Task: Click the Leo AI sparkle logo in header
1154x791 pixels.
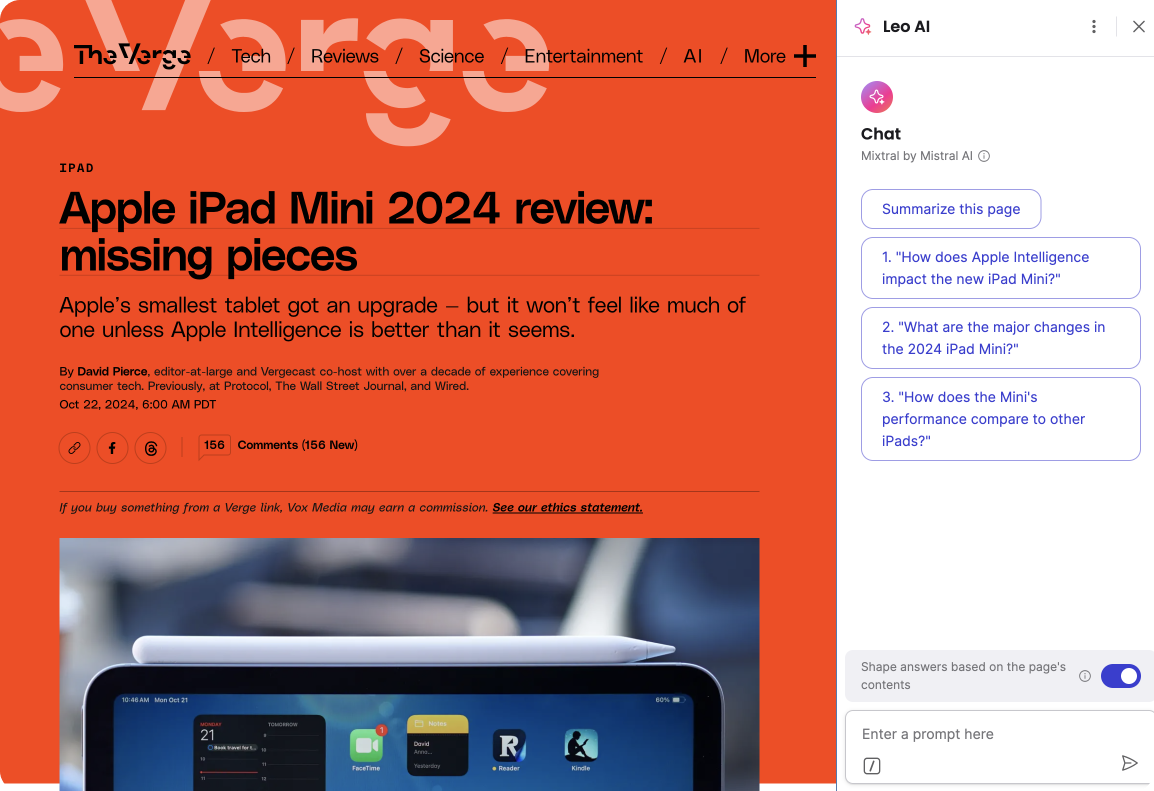Action: point(863,26)
